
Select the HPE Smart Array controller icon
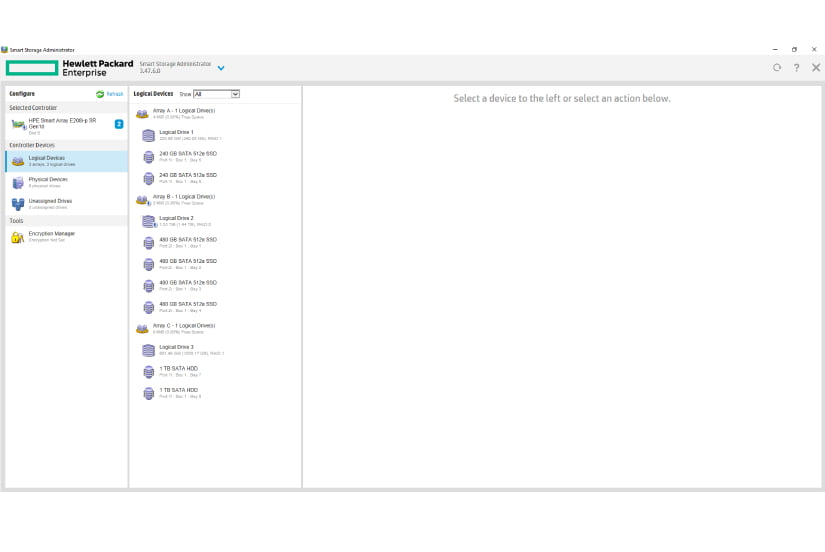tap(18, 125)
